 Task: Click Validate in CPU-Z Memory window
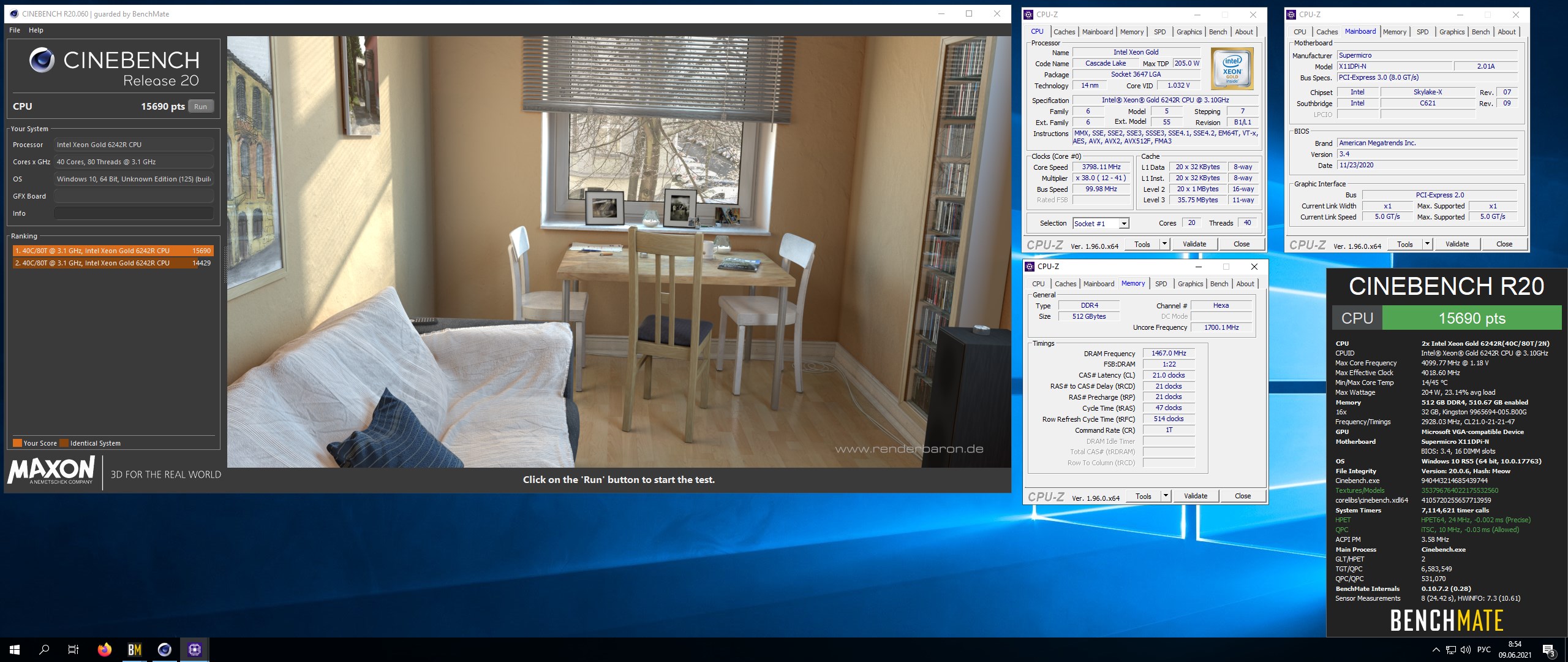pos(1196,496)
